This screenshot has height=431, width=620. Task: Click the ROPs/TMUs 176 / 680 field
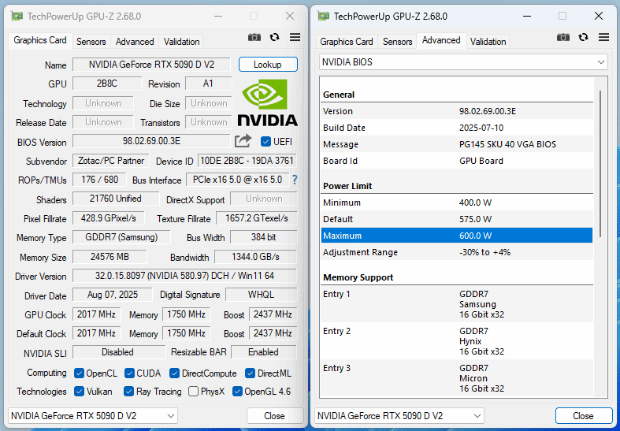click(100, 180)
